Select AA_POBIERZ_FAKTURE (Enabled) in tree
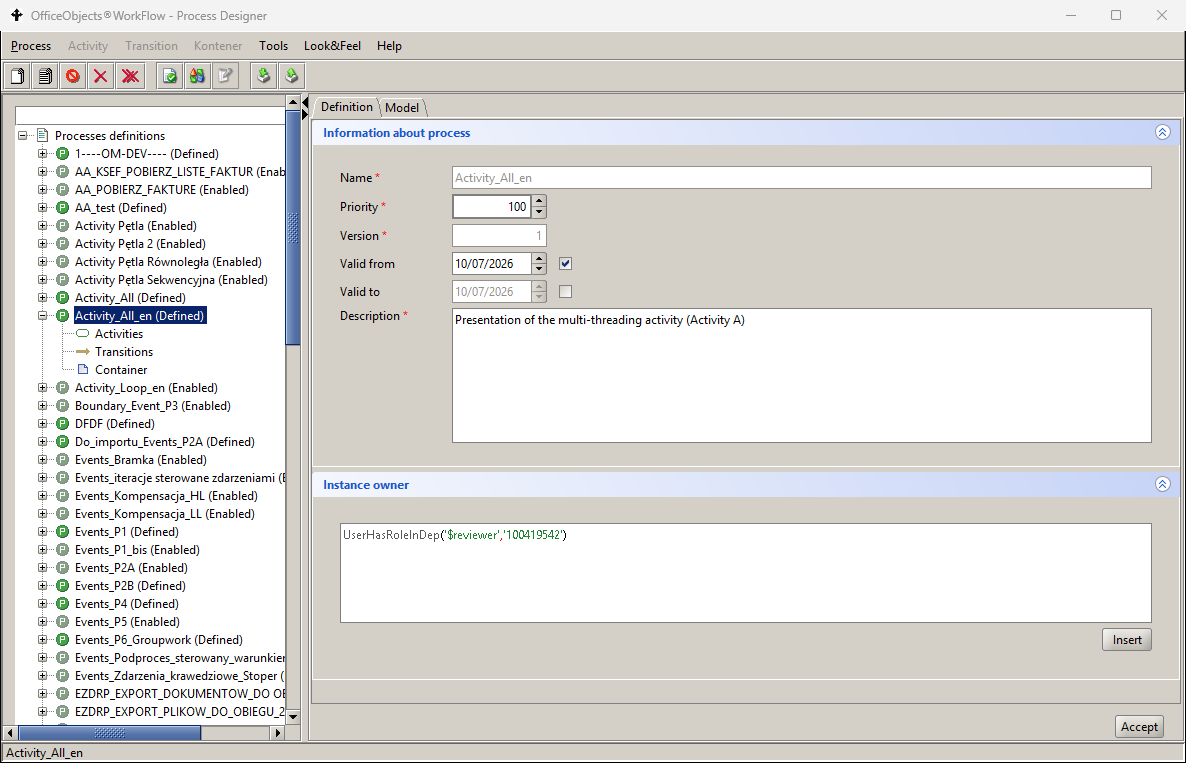 (161, 190)
